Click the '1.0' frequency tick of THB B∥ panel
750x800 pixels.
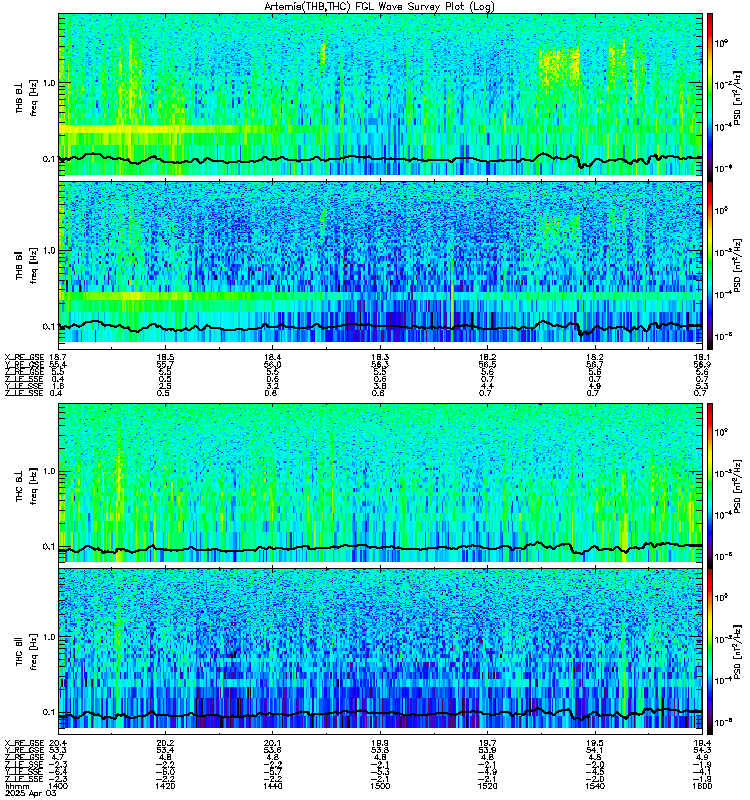click(49, 251)
